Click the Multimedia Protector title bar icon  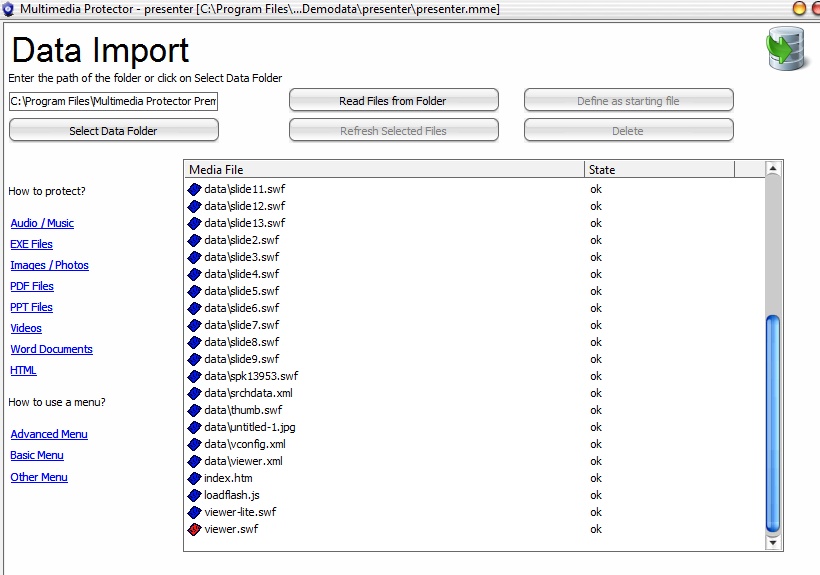click(9, 9)
